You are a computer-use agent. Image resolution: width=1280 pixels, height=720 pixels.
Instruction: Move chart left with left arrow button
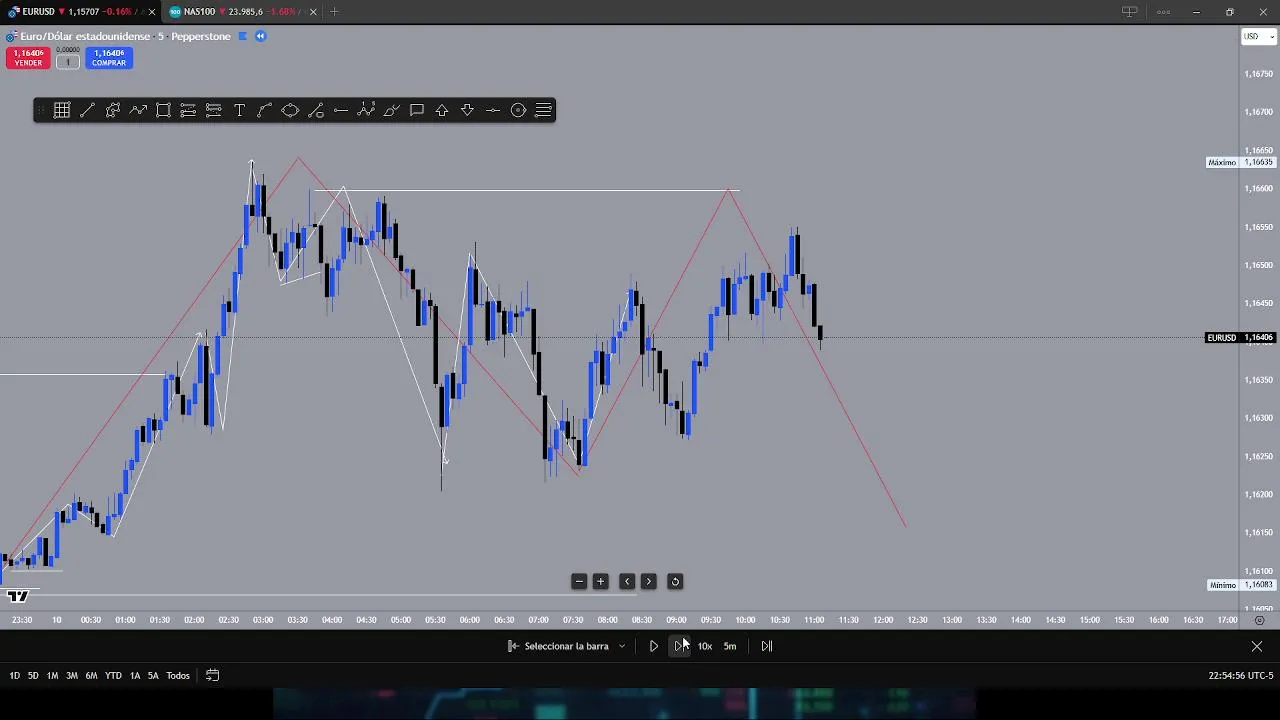(627, 581)
